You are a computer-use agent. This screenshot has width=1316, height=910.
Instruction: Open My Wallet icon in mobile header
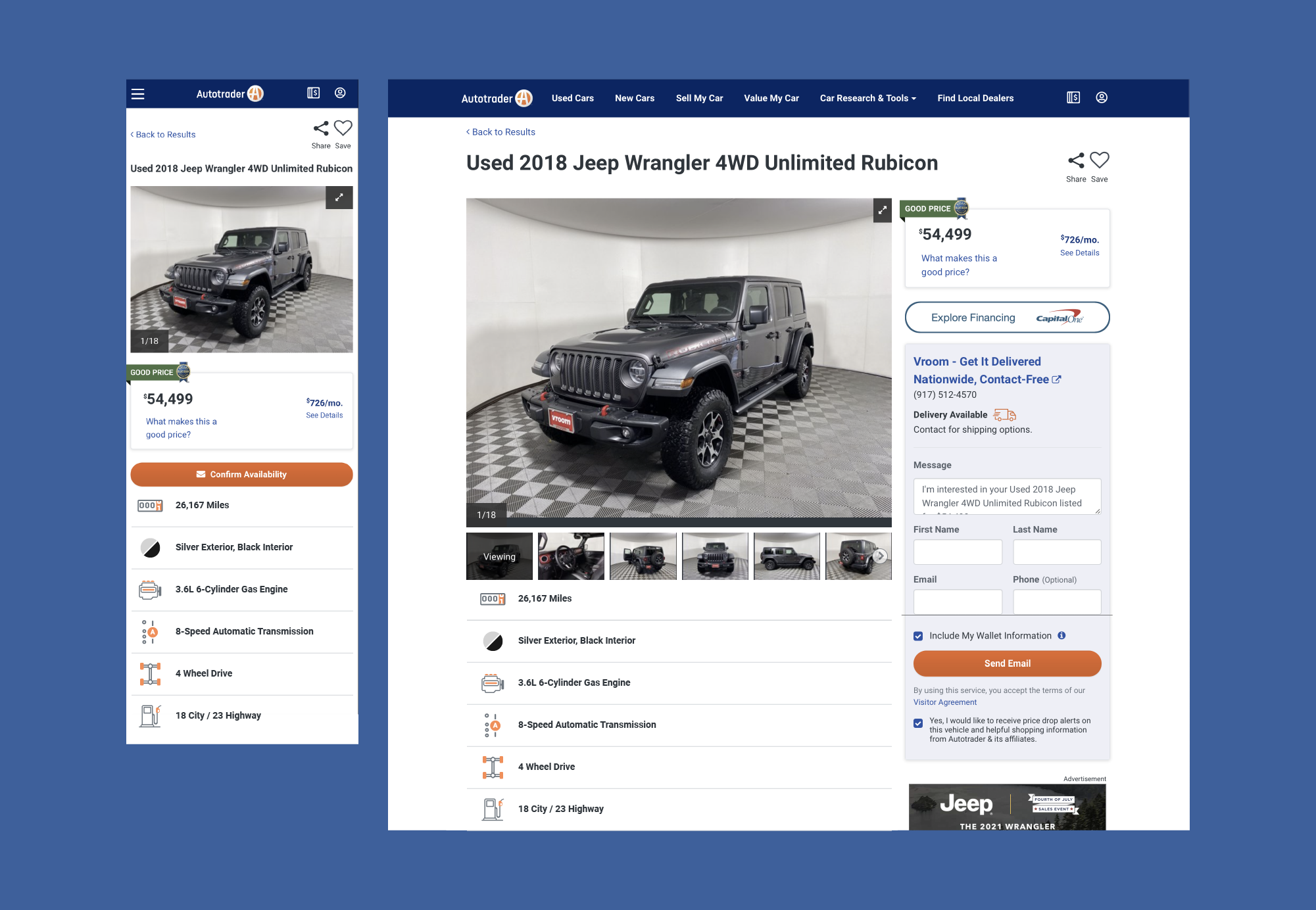coord(314,93)
